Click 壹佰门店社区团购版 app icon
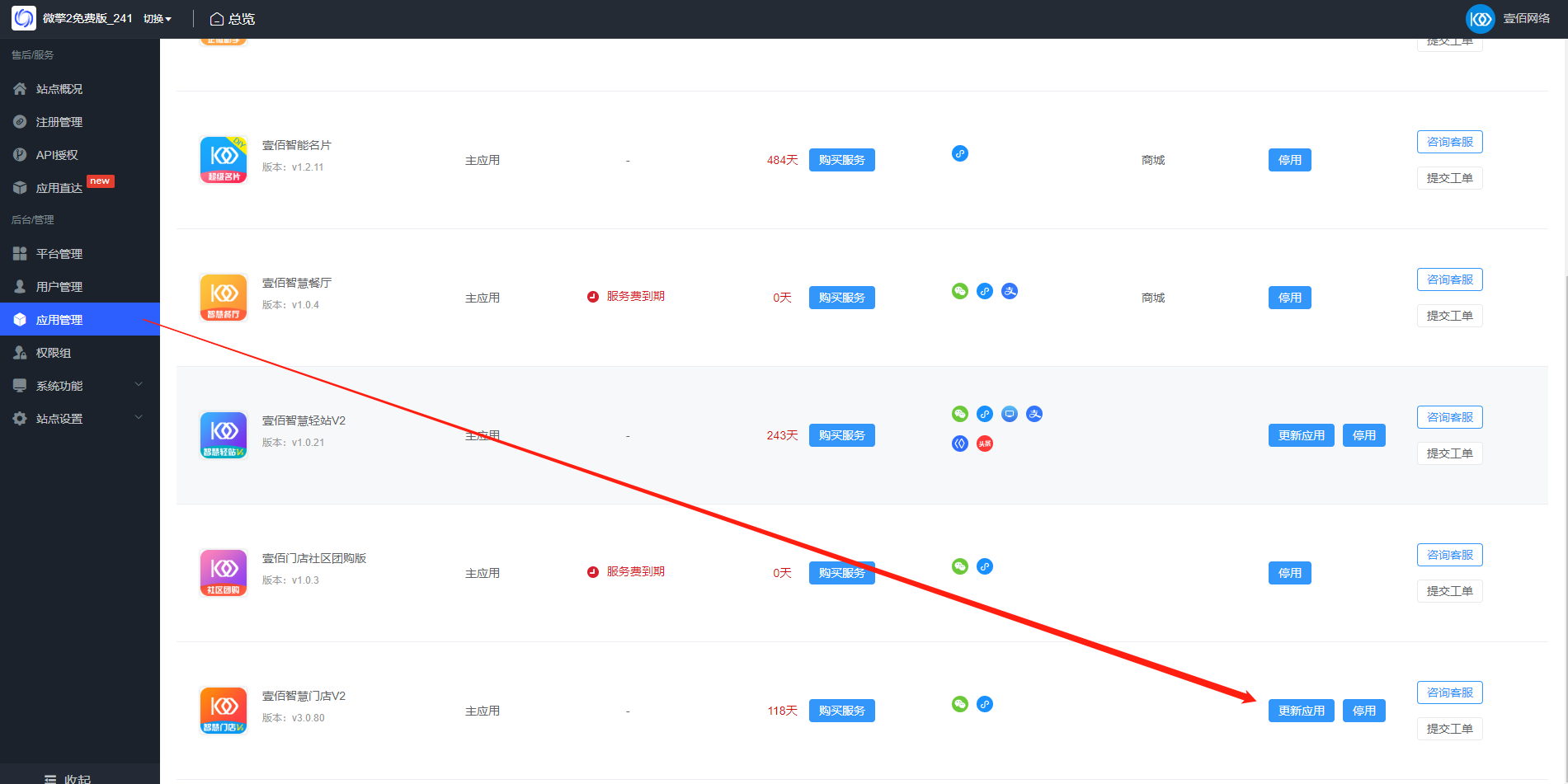Screen dimensions: 1568x784 pos(224,573)
